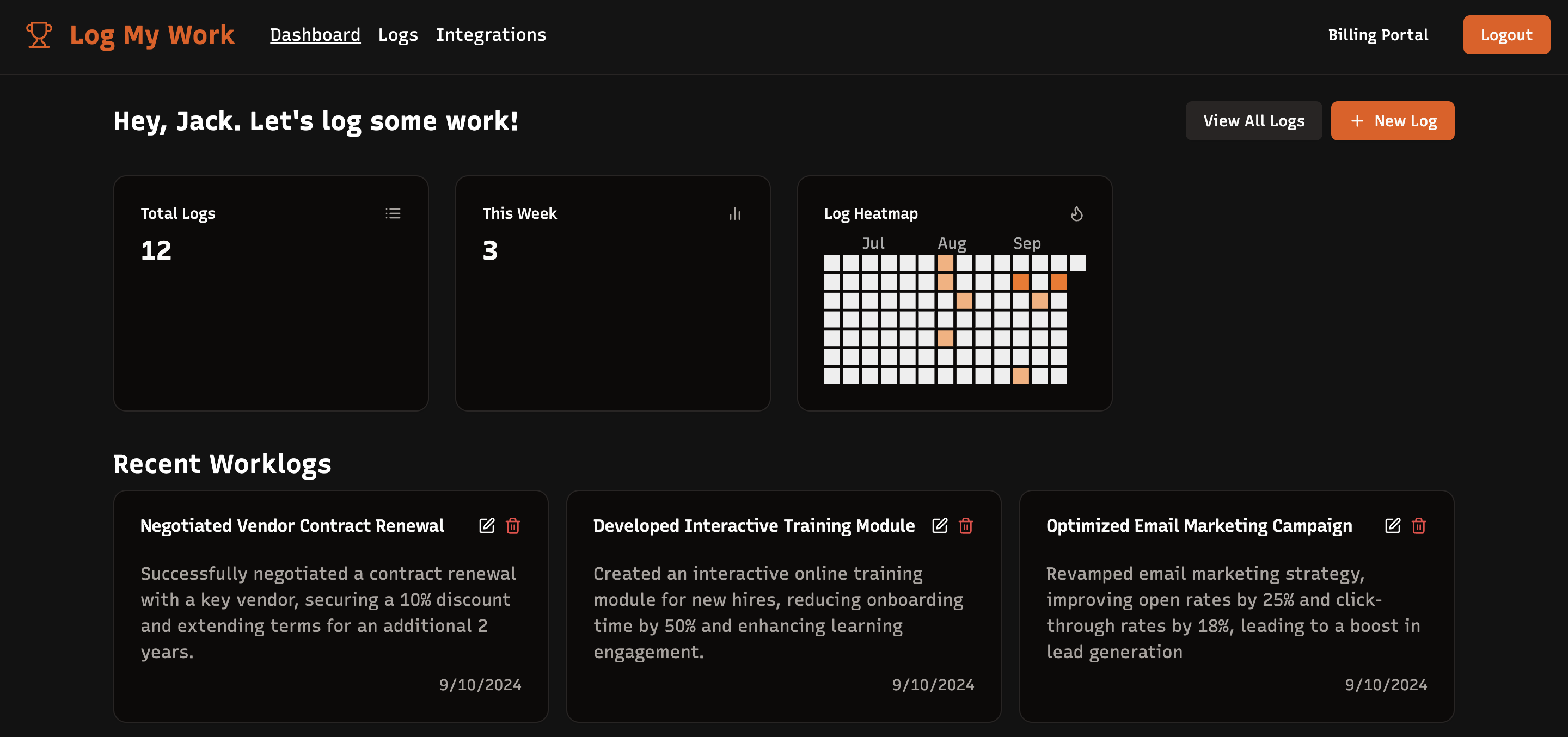The image size is (1568, 737).
Task: Go to the Dashboard tab
Action: click(x=315, y=35)
